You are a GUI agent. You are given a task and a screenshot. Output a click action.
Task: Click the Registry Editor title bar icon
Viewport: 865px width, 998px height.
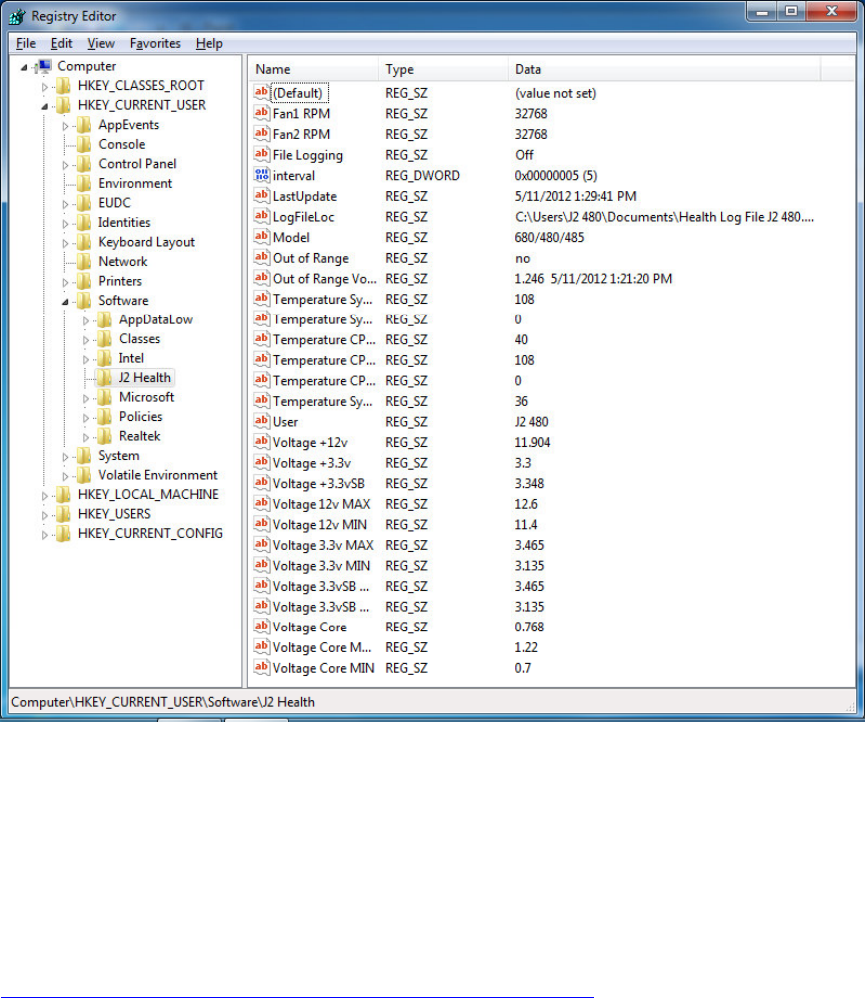pos(17,17)
